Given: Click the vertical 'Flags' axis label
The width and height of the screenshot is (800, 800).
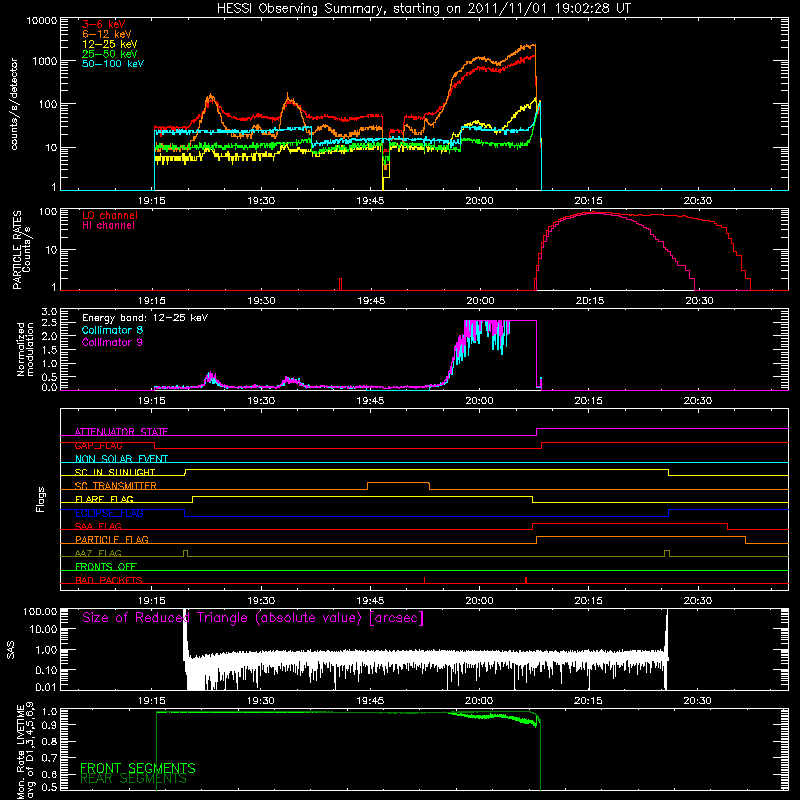Looking at the screenshot, I should (x=41, y=499).
